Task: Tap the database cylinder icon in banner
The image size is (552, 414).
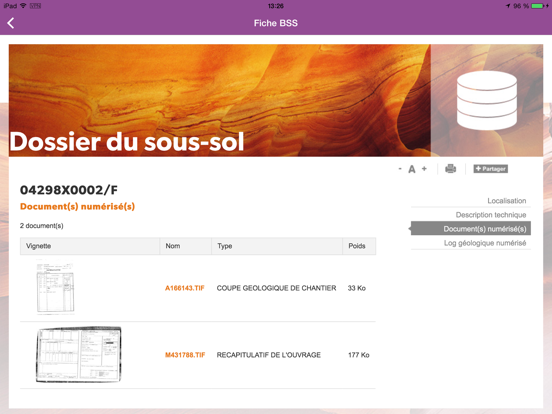Action: pyautogui.click(x=487, y=100)
